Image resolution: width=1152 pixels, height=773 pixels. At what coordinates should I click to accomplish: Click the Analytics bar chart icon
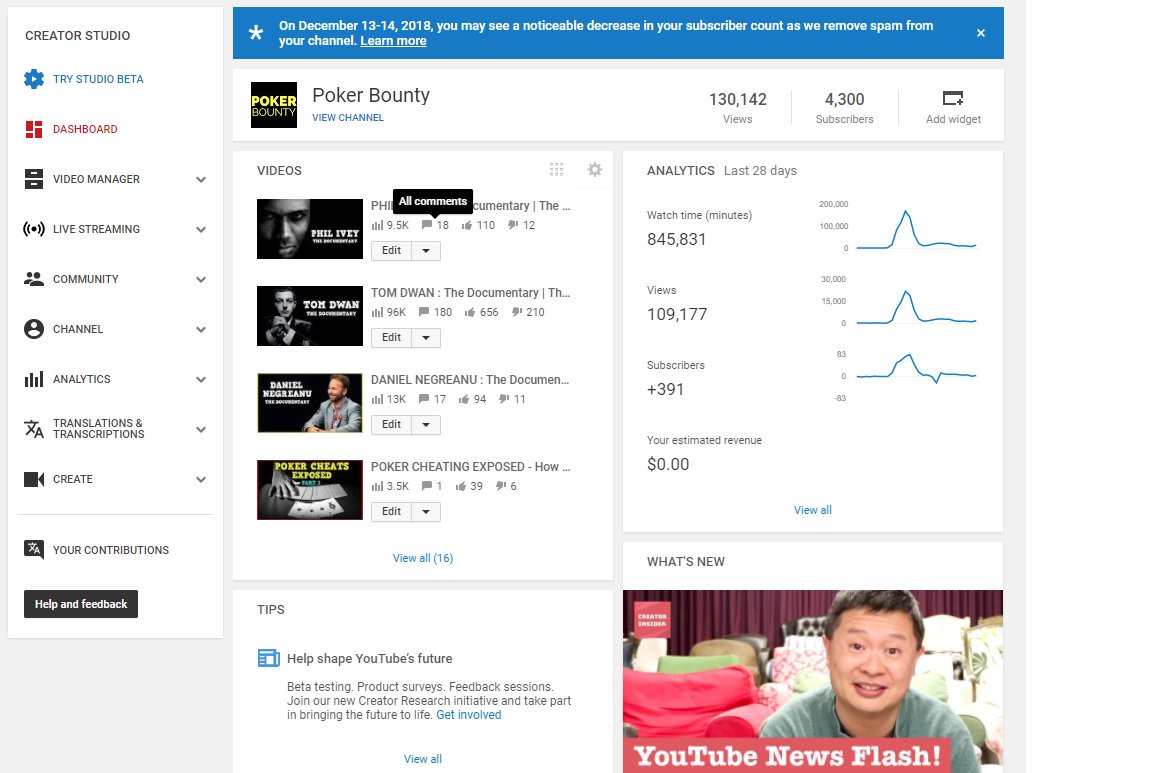[34, 379]
